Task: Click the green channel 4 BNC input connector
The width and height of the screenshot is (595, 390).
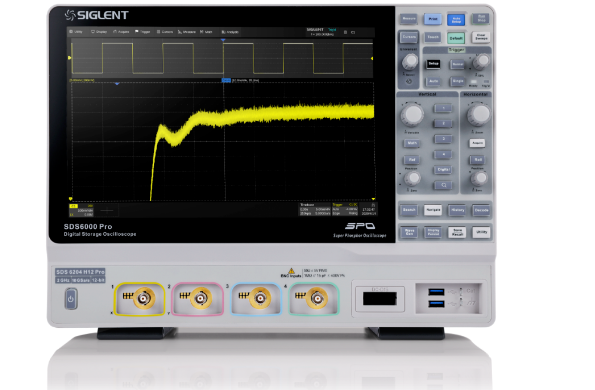Action: click(x=316, y=299)
